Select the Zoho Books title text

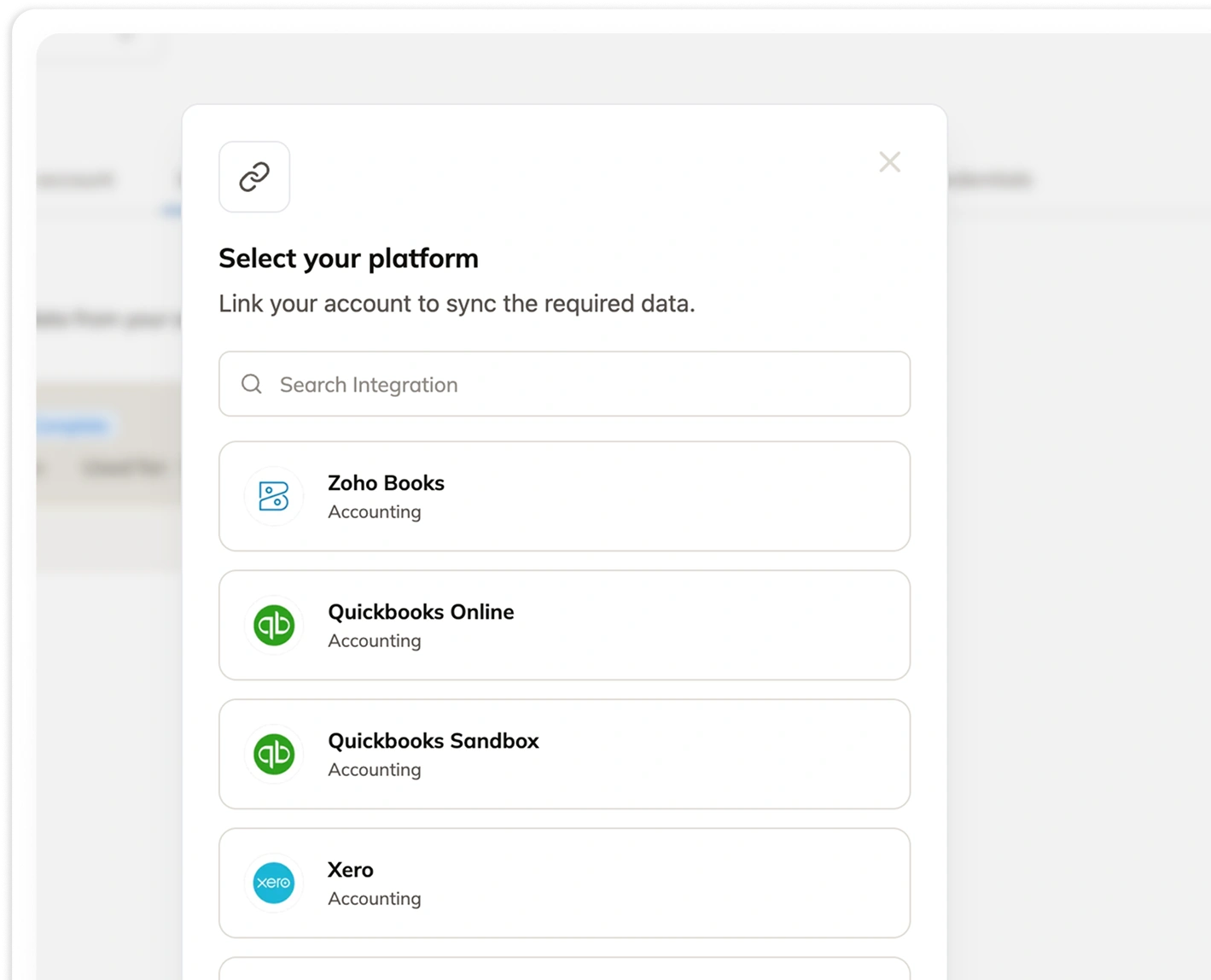[x=386, y=483]
